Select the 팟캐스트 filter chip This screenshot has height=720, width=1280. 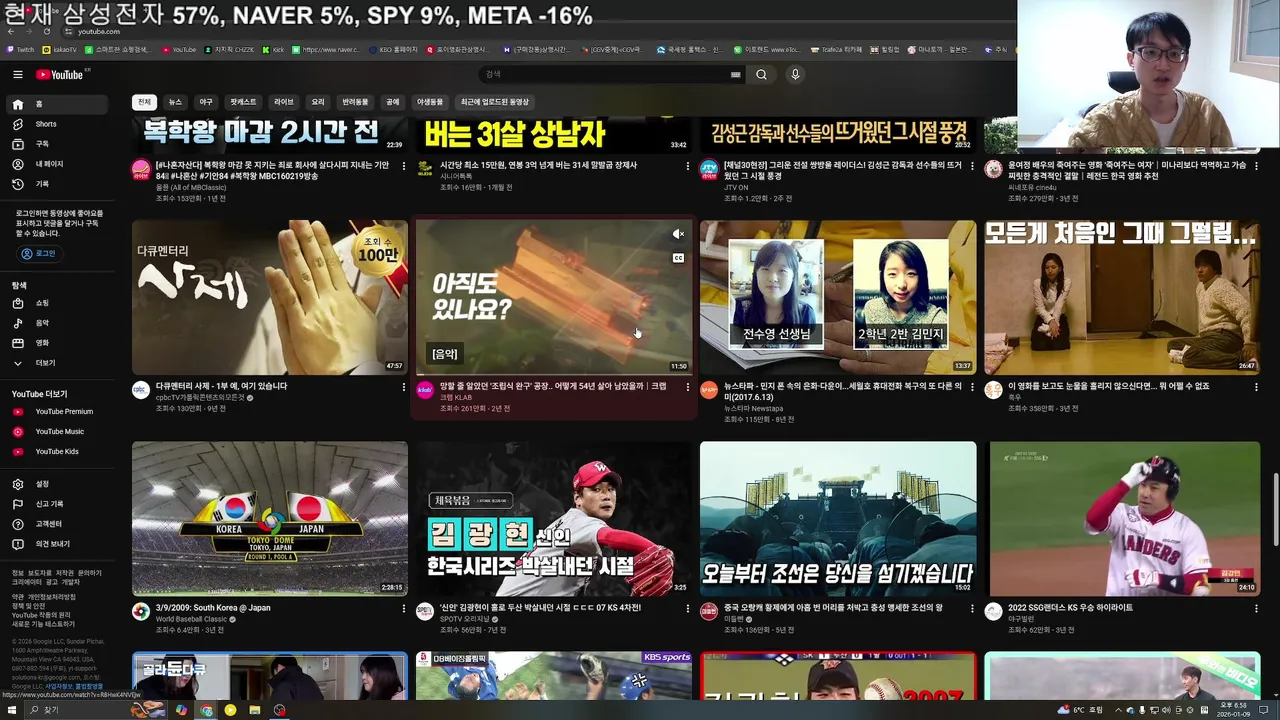point(243,102)
